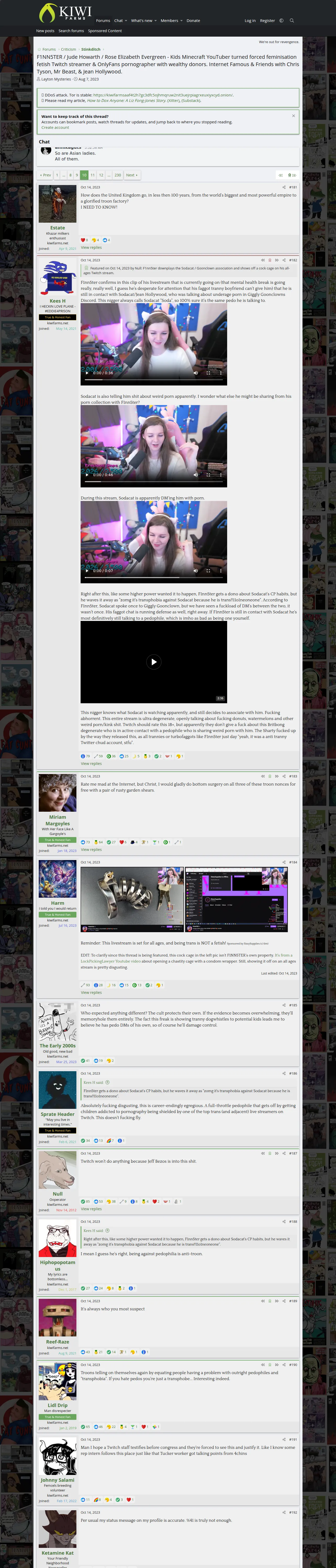Switch to the Search forums tab
Viewport: 336px width, 1568px height.
71,31
